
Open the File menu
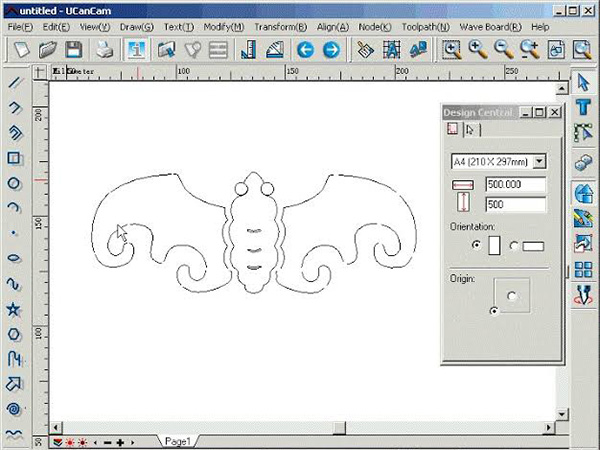(x=20, y=27)
